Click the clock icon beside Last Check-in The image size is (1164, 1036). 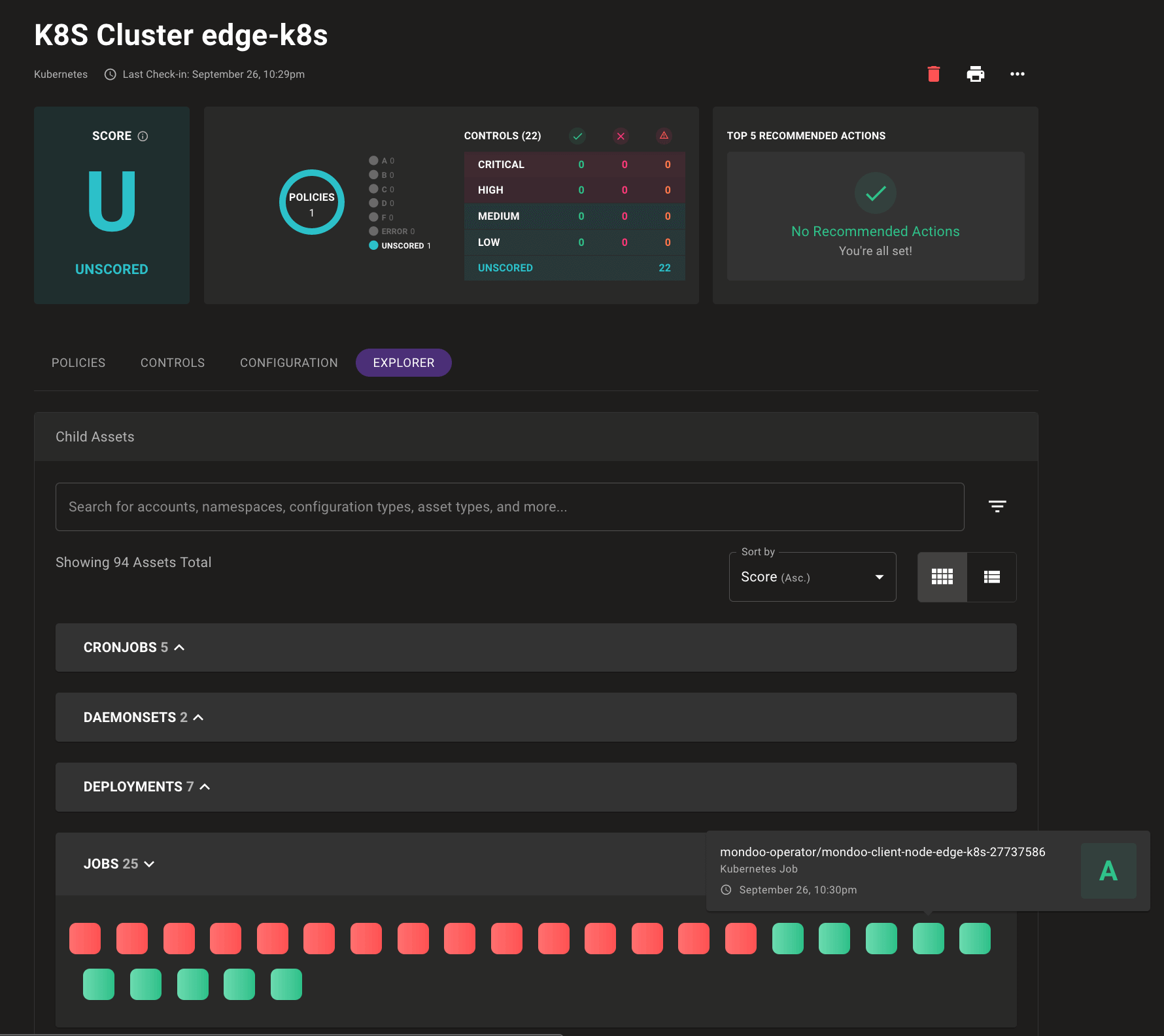(110, 74)
